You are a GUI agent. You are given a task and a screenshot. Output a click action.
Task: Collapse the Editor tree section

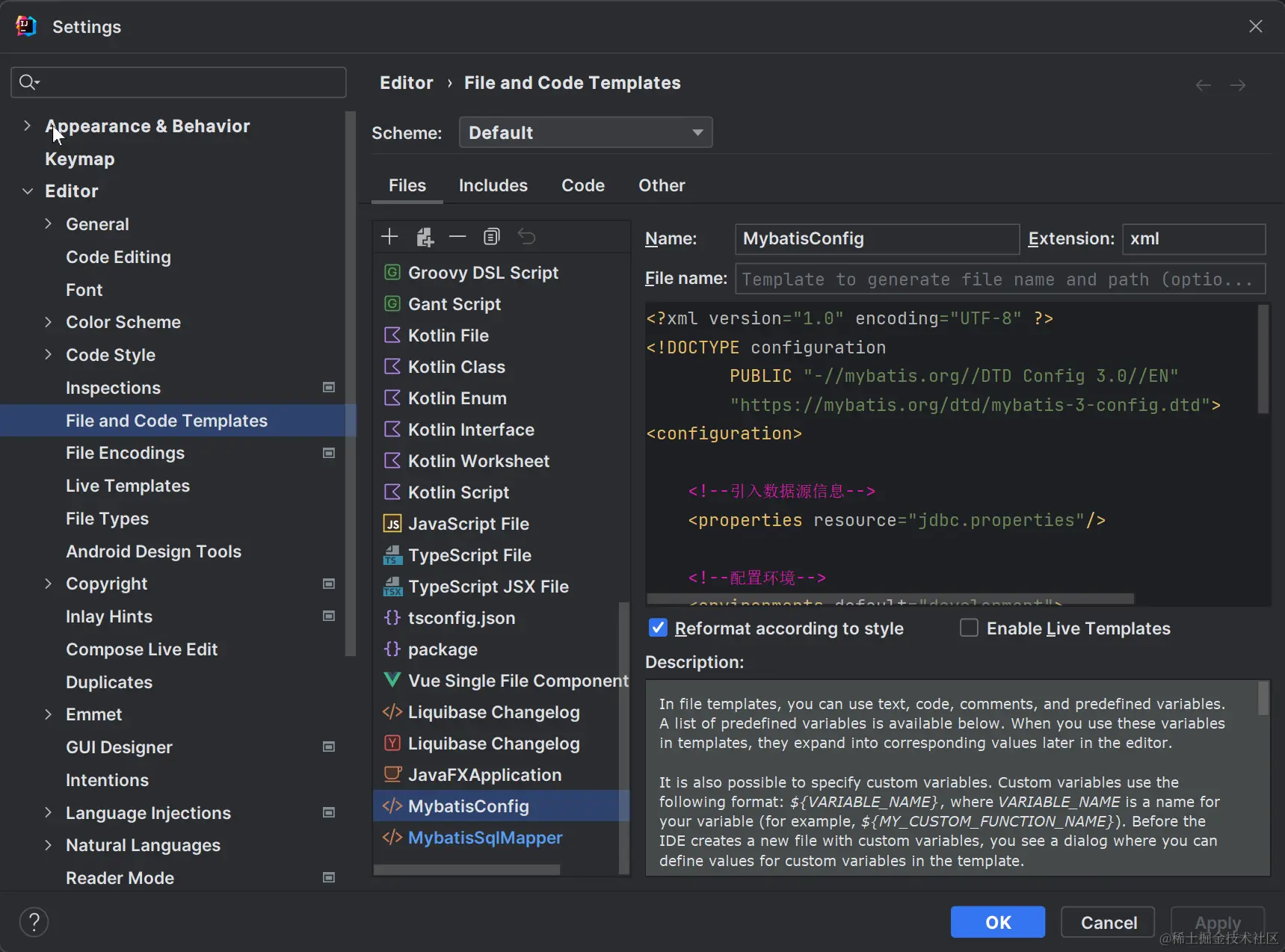28,191
